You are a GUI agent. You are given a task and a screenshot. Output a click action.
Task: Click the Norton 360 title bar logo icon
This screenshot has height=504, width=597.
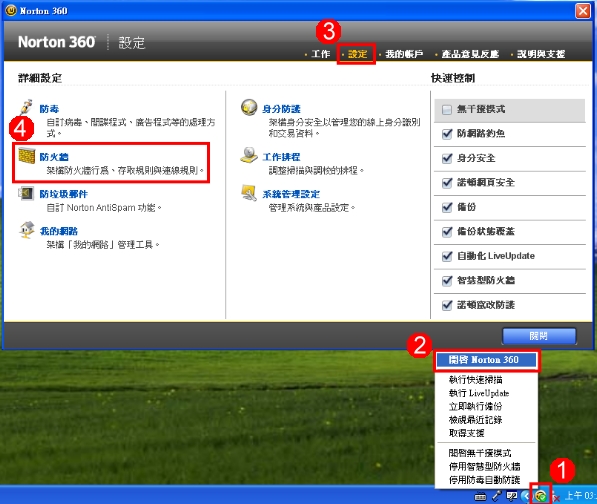point(11,10)
